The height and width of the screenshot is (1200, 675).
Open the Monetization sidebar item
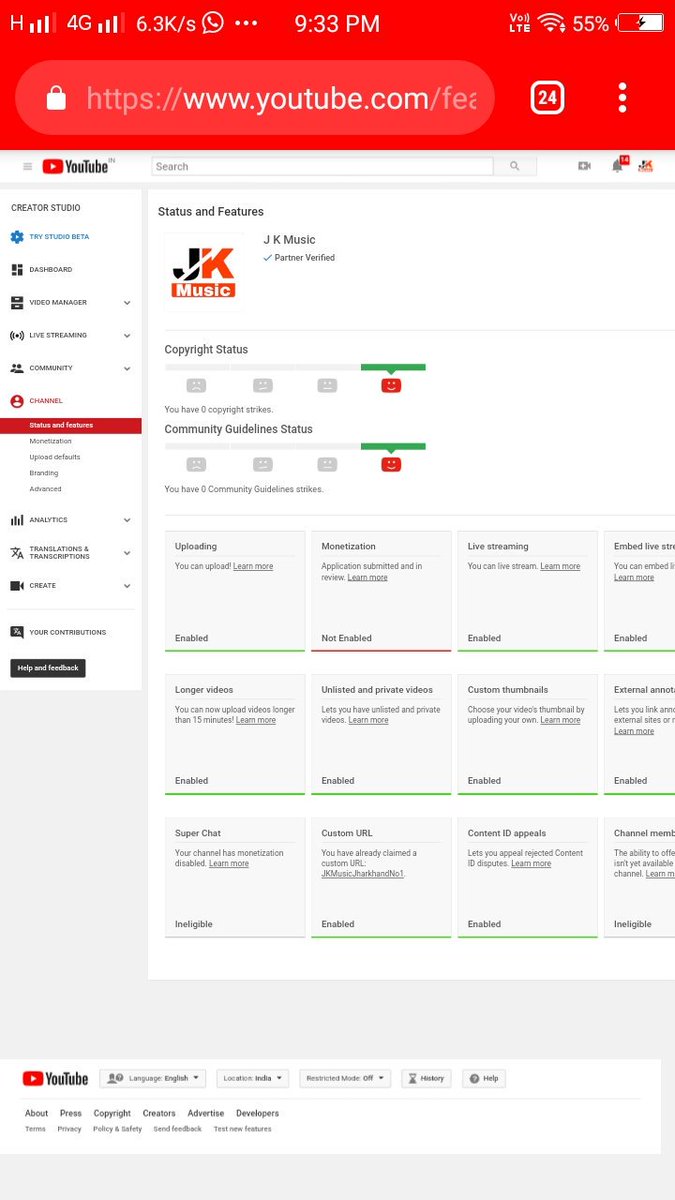pyautogui.click(x=51, y=441)
